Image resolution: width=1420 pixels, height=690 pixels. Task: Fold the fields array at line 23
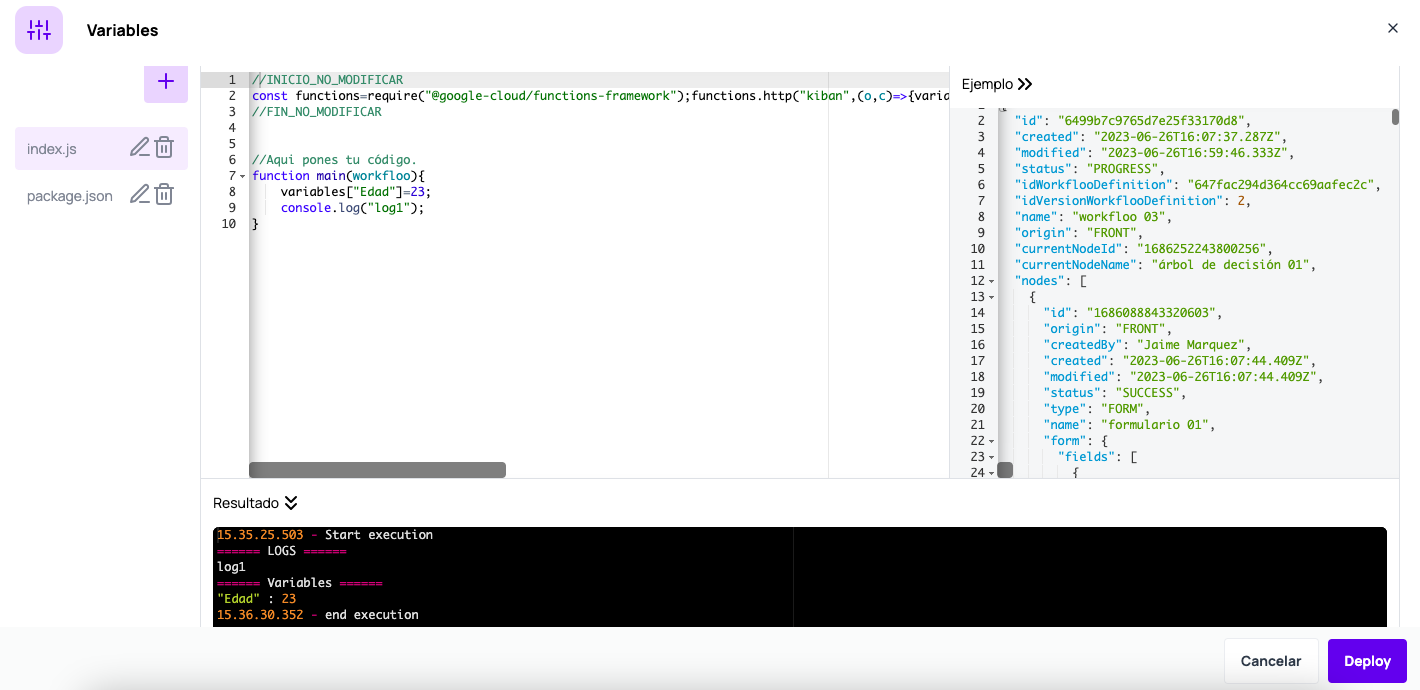point(991,457)
